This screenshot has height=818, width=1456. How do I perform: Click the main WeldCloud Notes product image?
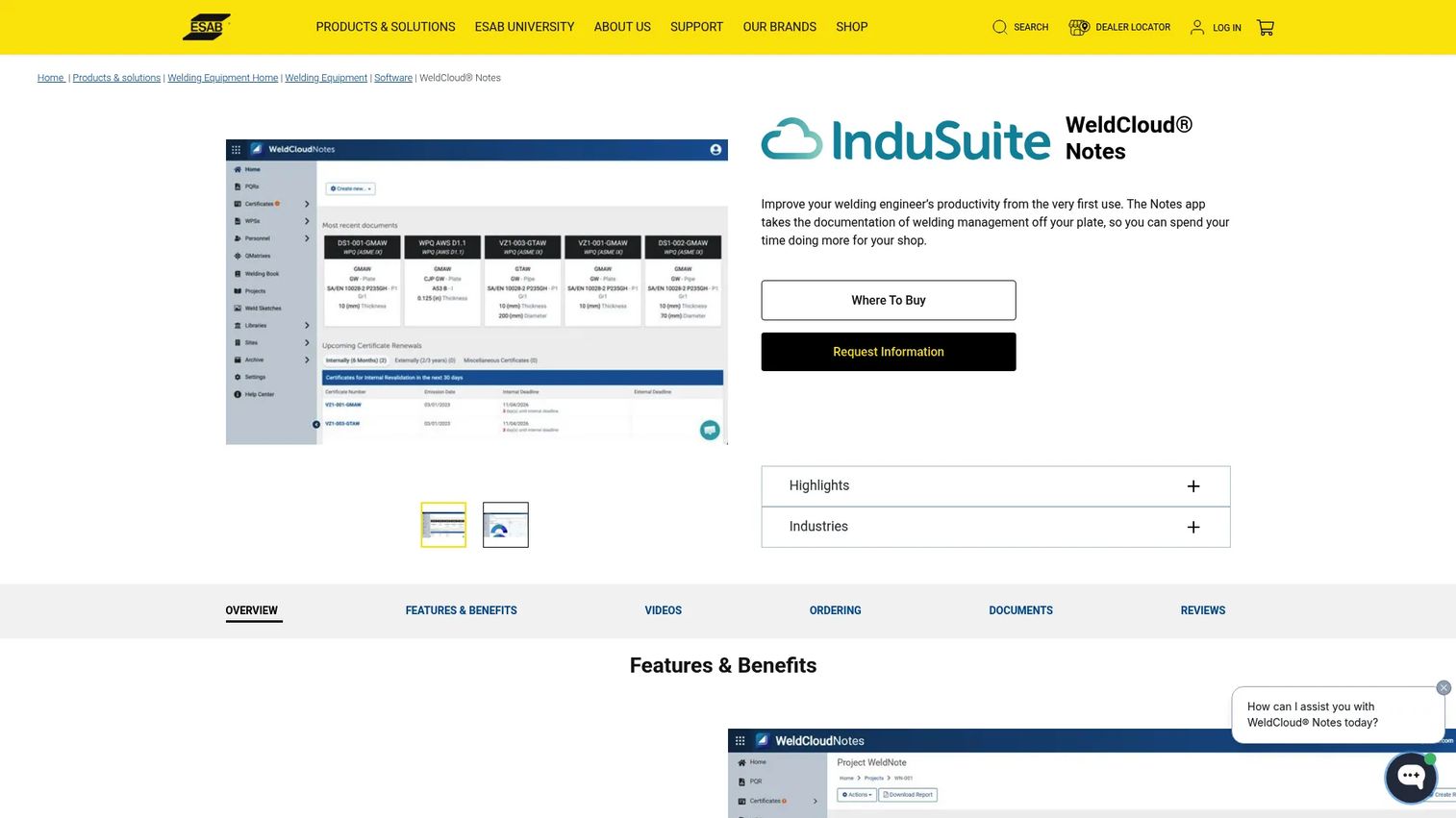(477, 292)
